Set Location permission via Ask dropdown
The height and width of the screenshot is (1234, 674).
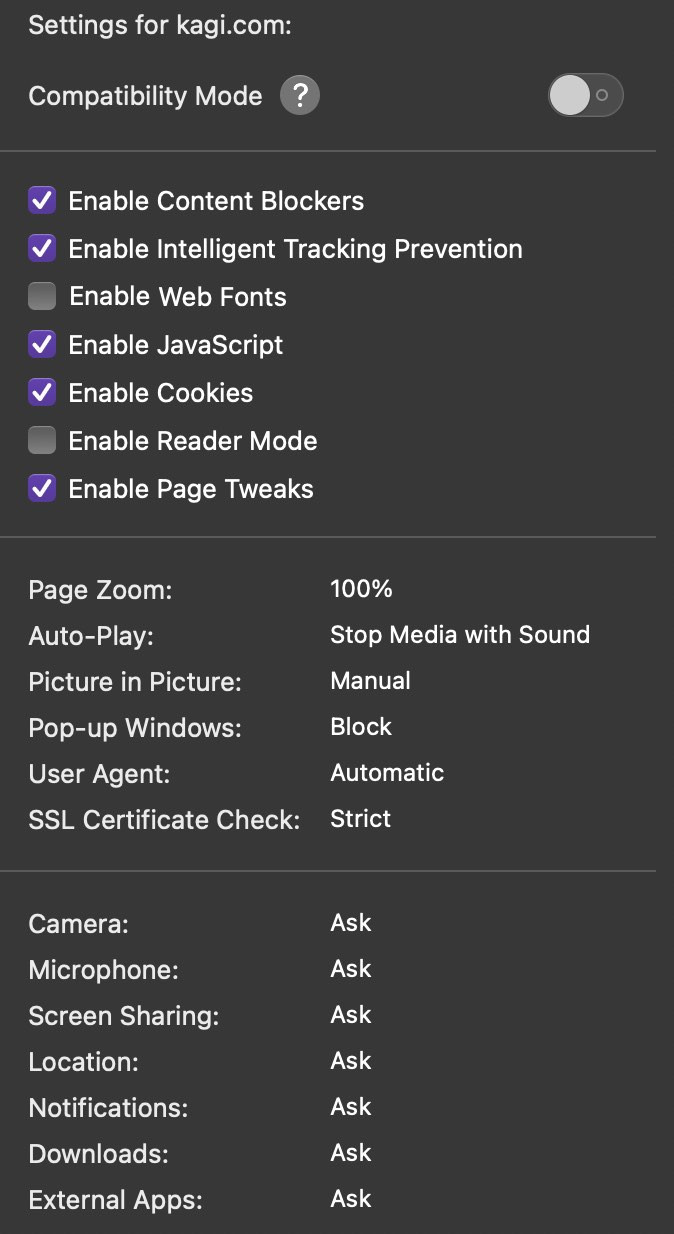pos(351,1061)
